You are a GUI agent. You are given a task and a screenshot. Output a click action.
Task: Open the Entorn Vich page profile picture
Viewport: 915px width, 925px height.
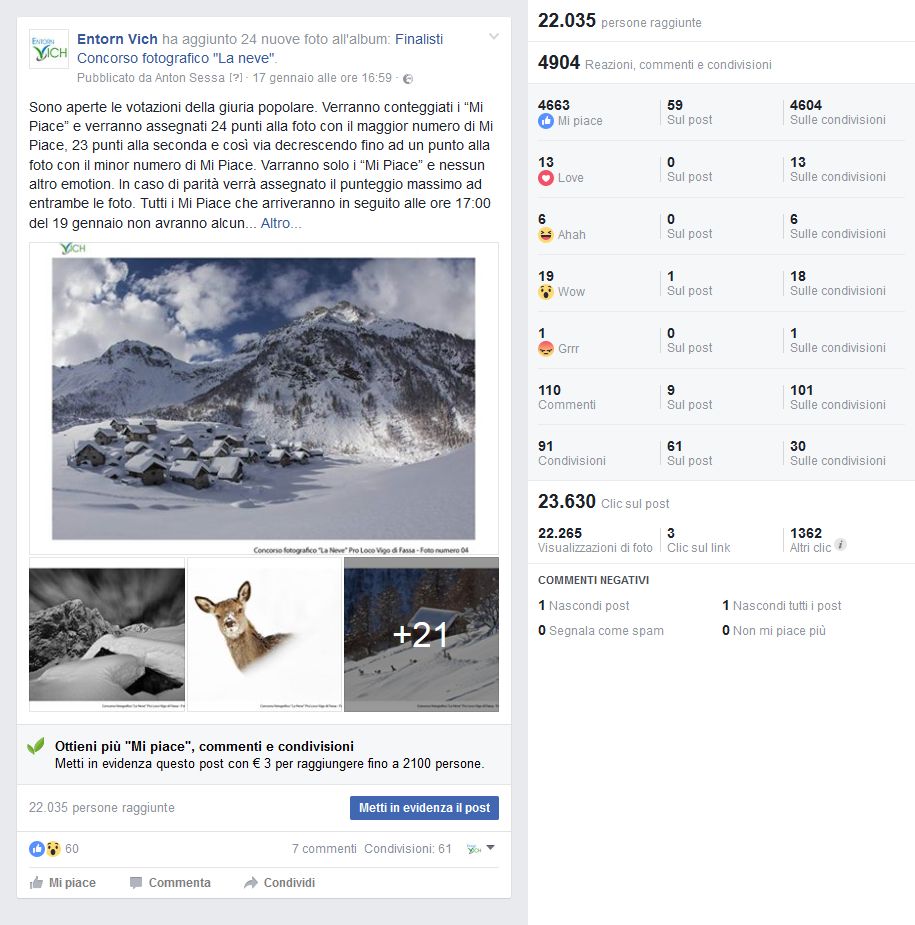pos(49,49)
